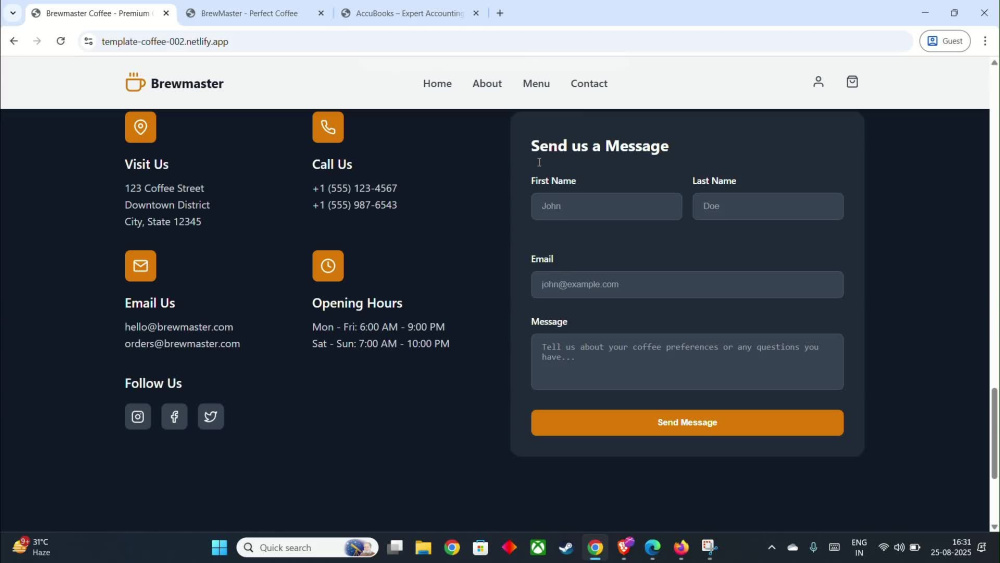The width and height of the screenshot is (1000, 563).
Task: Go to About in navigation
Action: [487, 84]
